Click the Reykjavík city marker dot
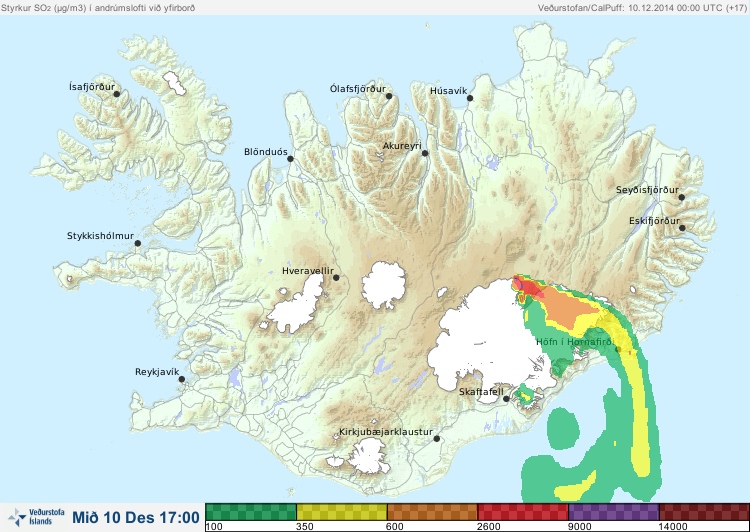750x532 pixels. click(x=182, y=379)
